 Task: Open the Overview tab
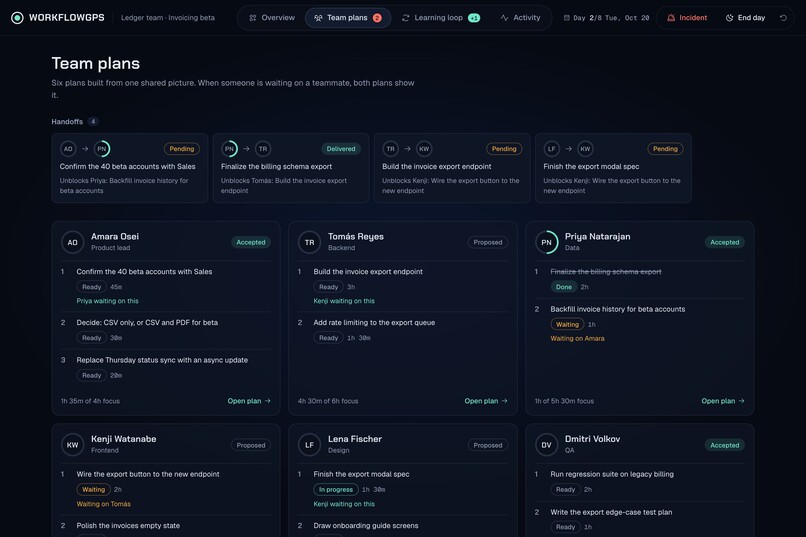click(272, 18)
